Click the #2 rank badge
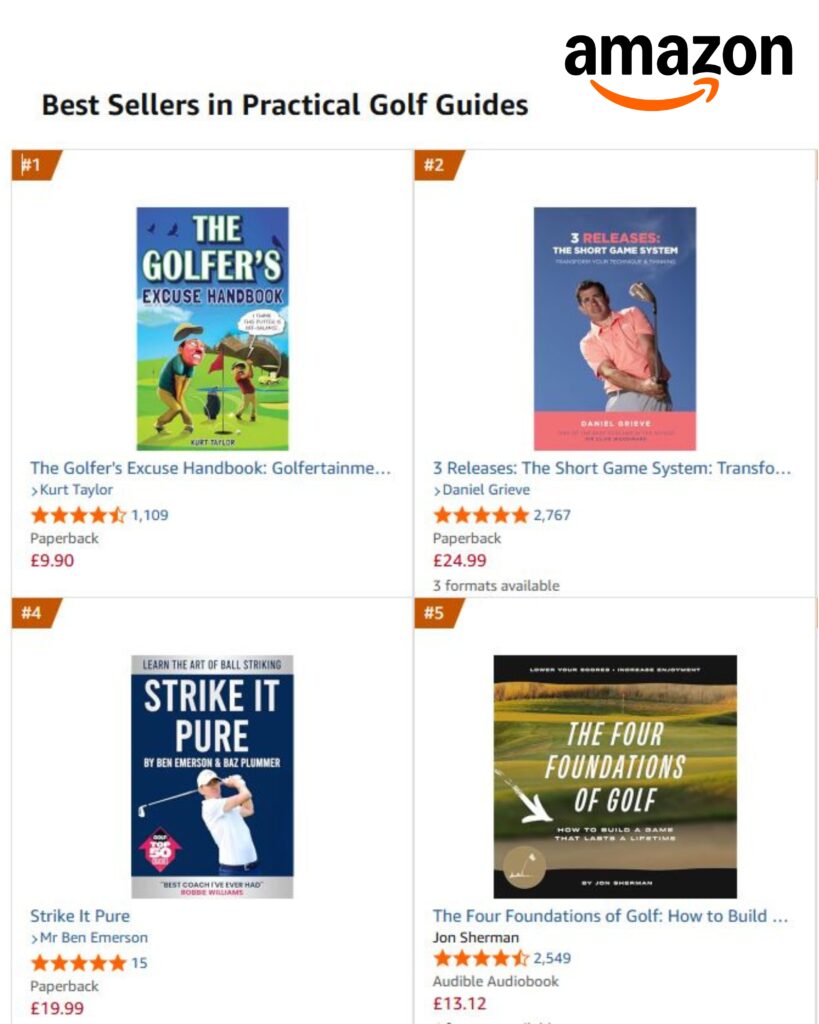The width and height of the screenshot is (819, 1024). [x=435, y=166]
